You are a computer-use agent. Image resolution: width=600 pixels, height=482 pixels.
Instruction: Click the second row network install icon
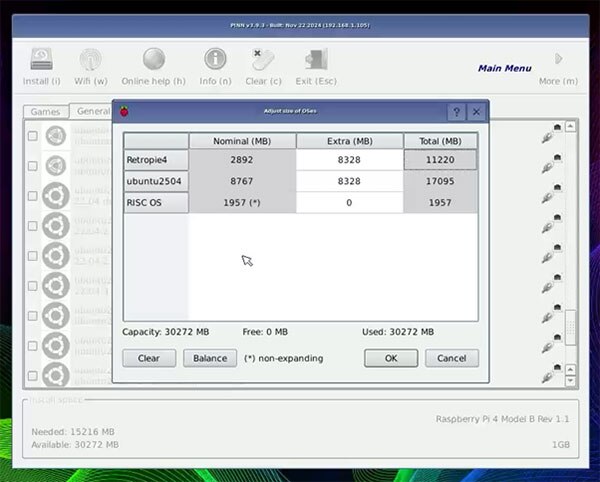pos(551,163)
